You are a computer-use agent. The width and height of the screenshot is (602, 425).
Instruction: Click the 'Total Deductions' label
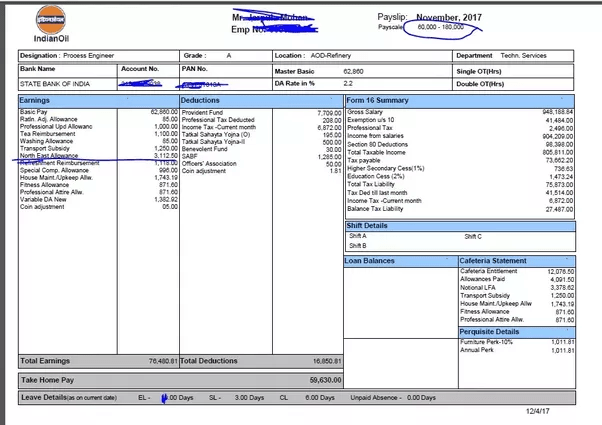click(x=208, y=361)
